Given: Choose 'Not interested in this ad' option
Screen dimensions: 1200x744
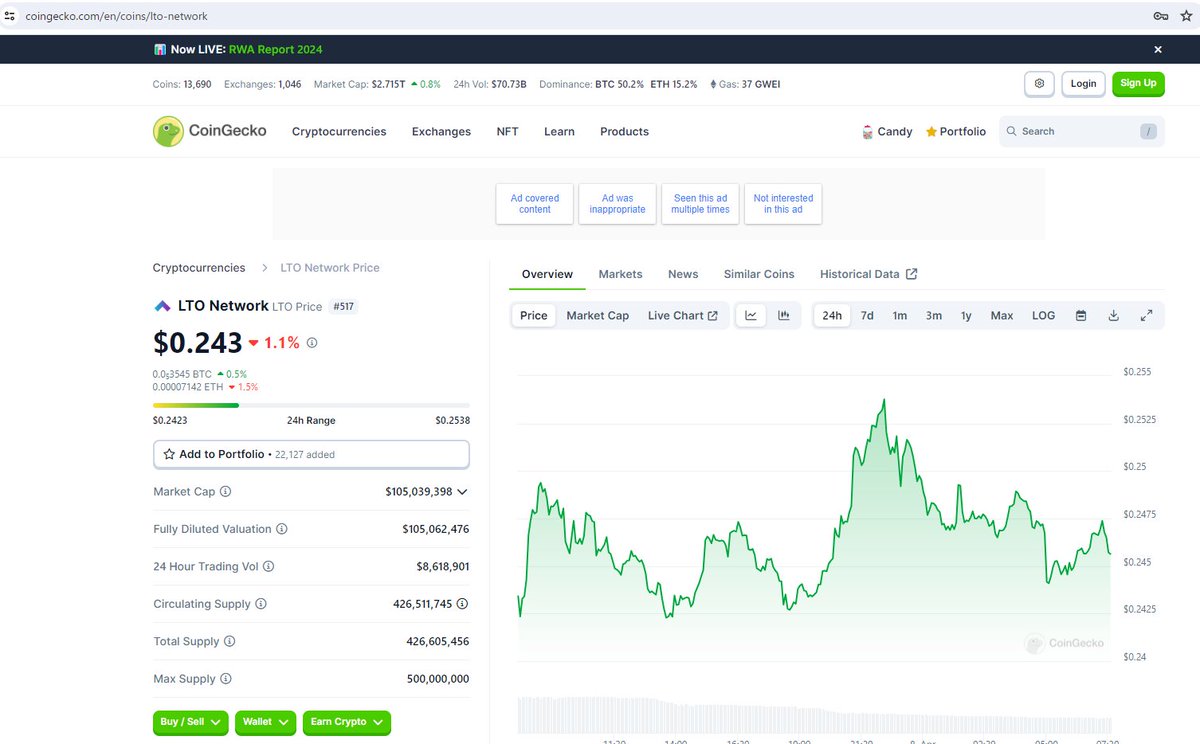Looking at the screenshot, I should point(783,204).
